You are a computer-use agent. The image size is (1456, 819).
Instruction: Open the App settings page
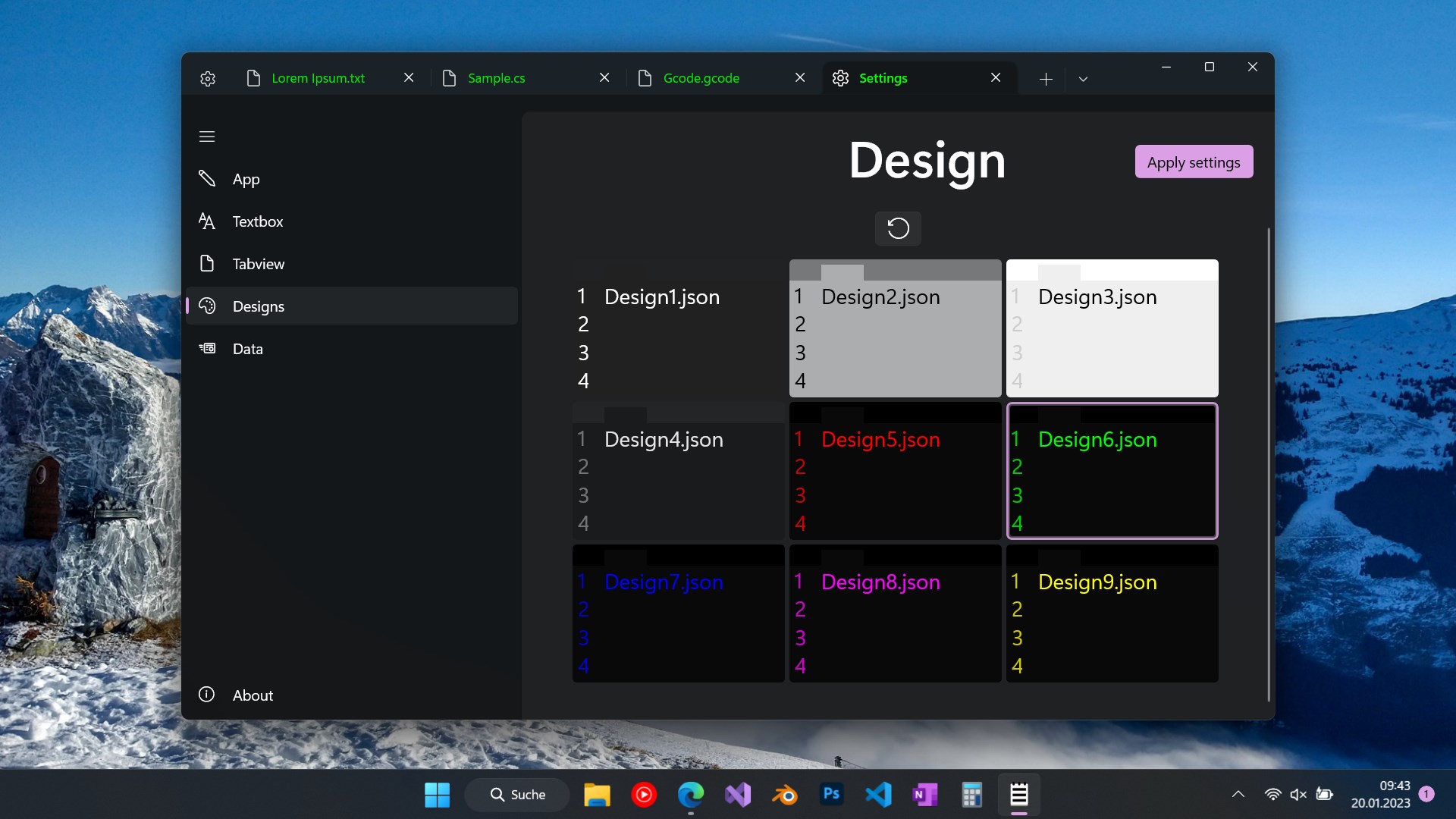pos(246,180)
